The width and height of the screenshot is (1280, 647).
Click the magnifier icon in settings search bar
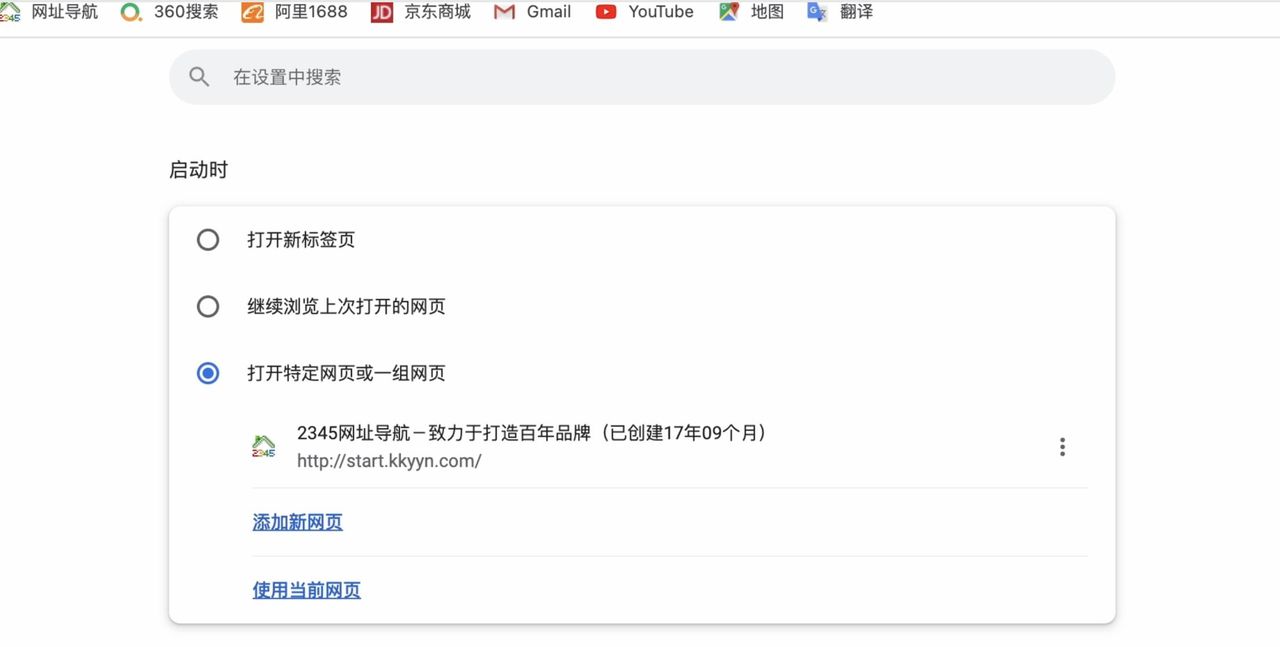199,76
